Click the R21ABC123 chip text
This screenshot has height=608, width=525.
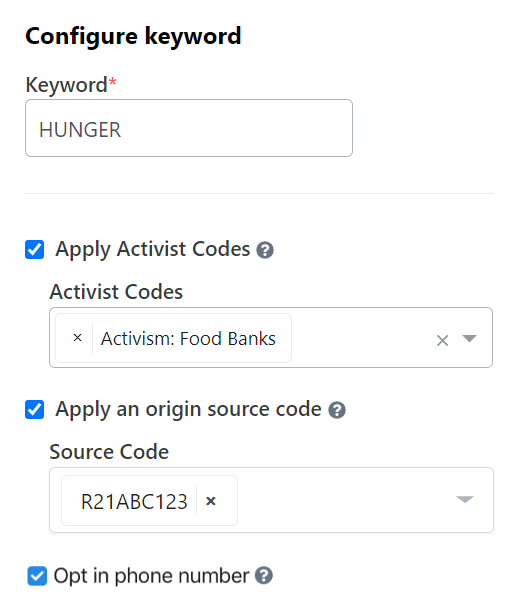click(134, 502)
